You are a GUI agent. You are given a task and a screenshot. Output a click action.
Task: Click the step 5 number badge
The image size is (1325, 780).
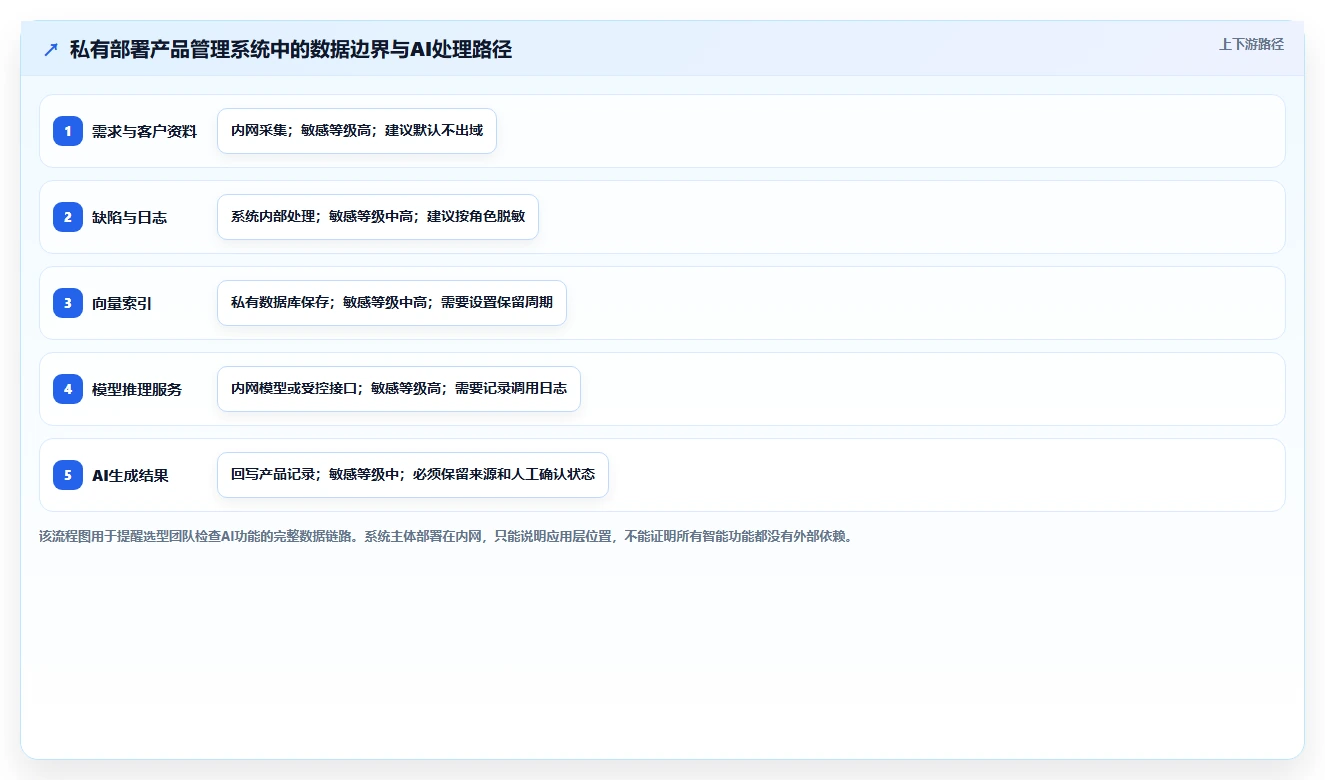coord(68,475)
